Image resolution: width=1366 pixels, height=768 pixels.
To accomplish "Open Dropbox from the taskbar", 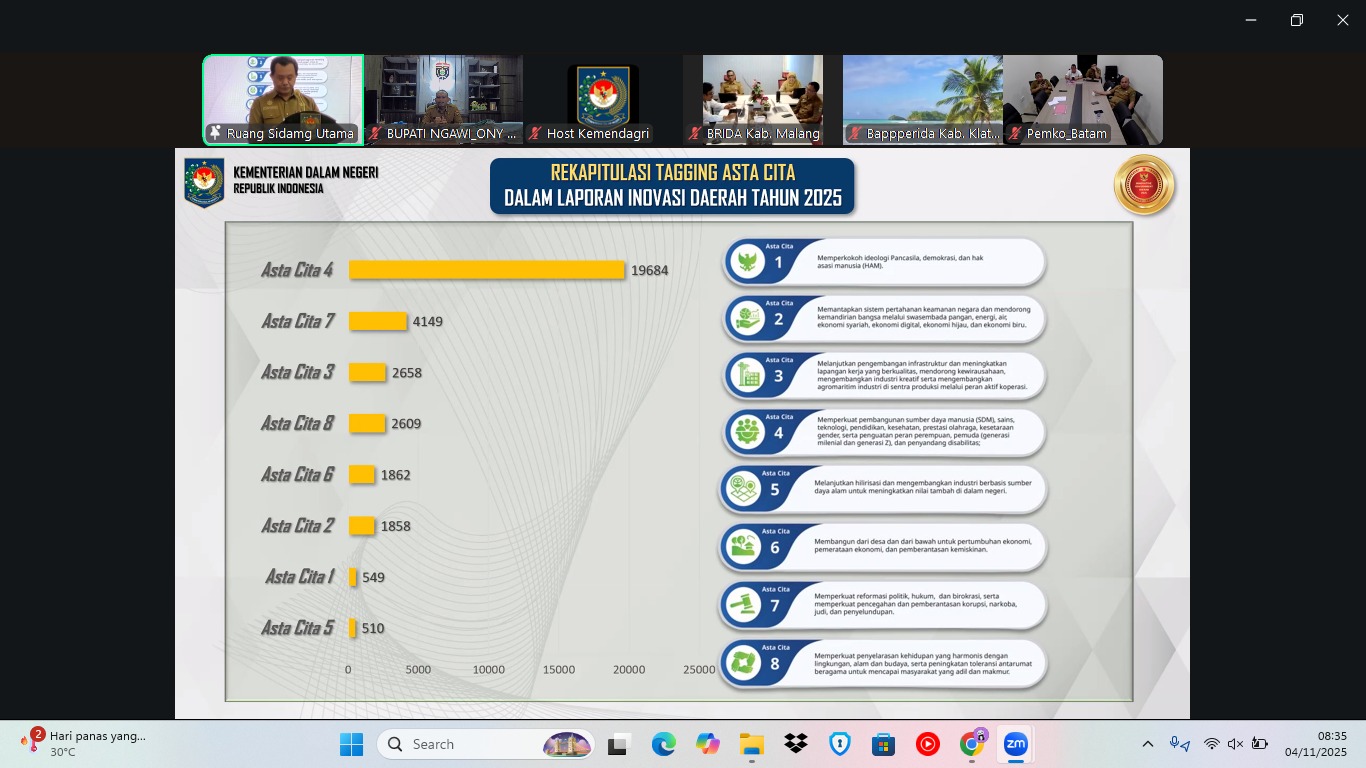I will point(796,744).
